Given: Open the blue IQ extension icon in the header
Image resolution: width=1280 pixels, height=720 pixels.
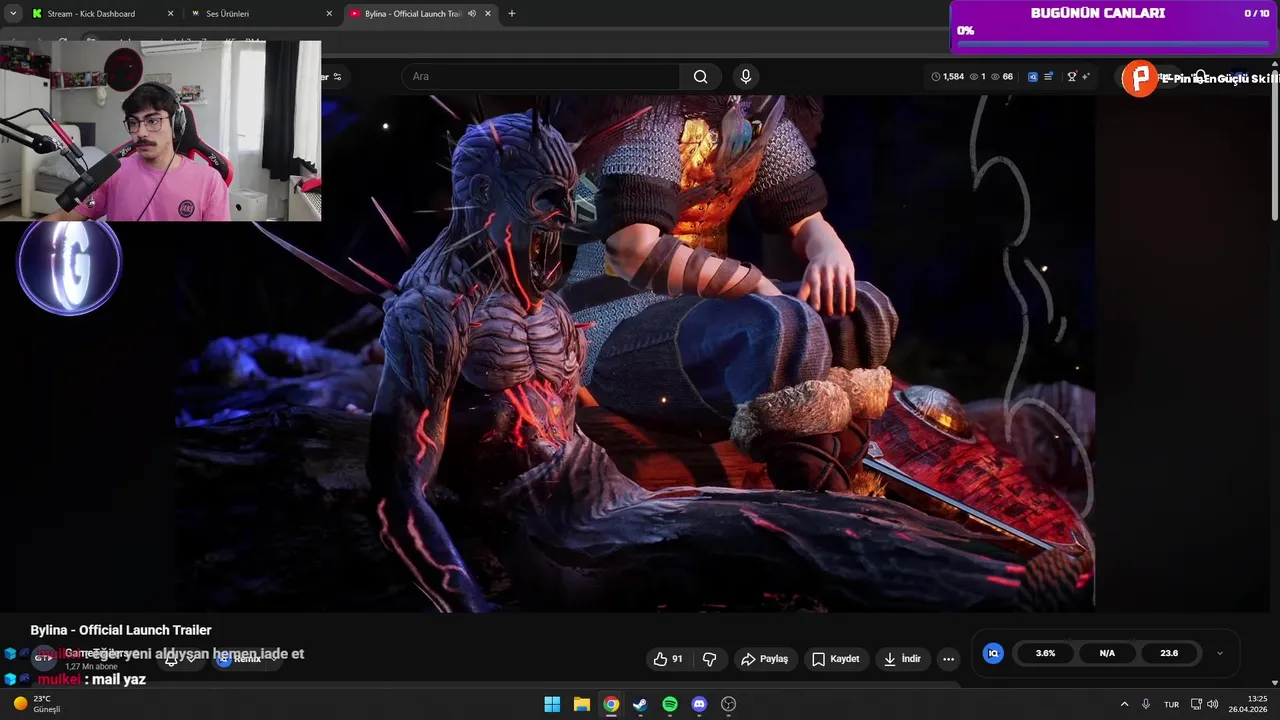Looking at the screenshot, I should [x=1033, y=77].
